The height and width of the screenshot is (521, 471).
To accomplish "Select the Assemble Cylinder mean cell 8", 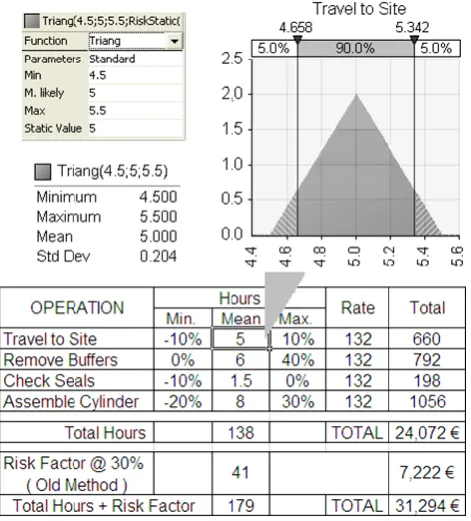I will pyautogui.click(x=241, y=402).
